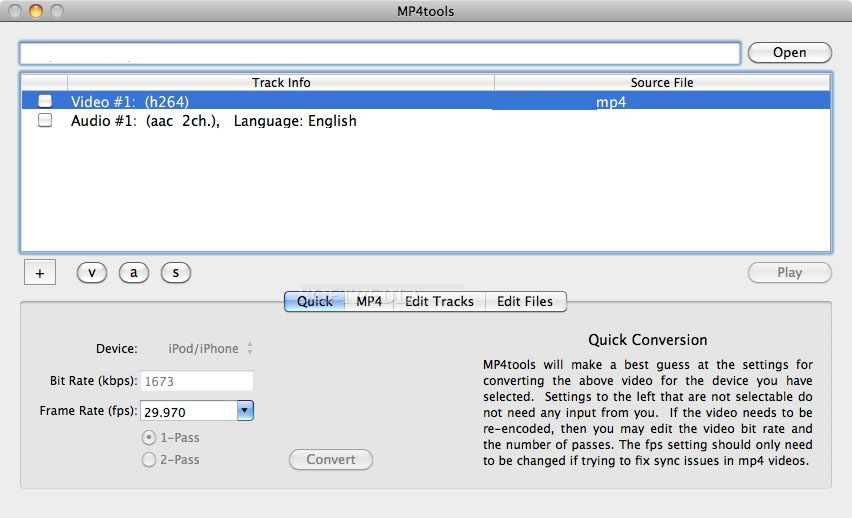Viewport: 852px width, 518px height.
Task: Click the Source File column header
Action: (x=662, y=83)
